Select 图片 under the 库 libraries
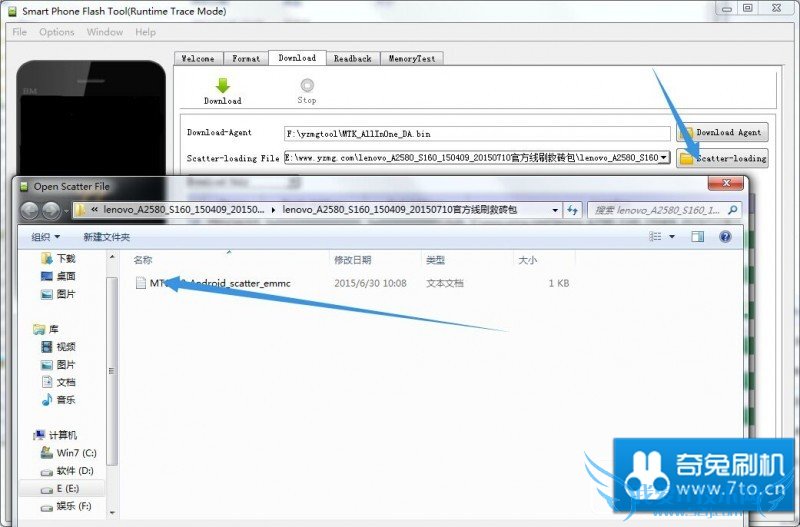800x527 pixels. pos(58,365)
